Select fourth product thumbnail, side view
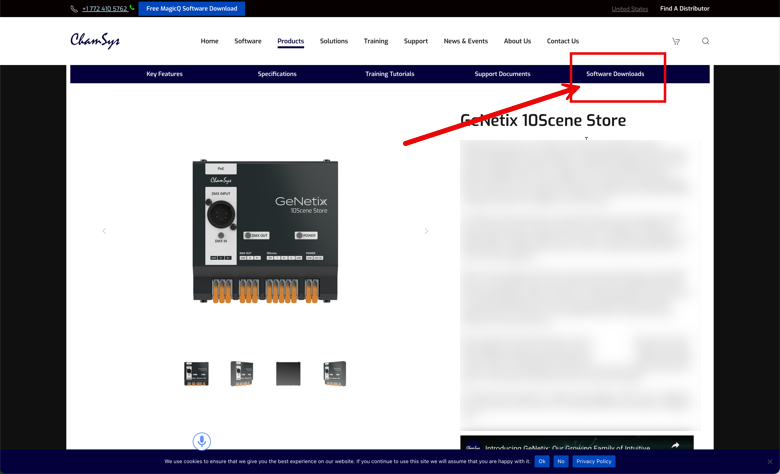This screenshot has width=780, height=474. (x=334, y=374)
